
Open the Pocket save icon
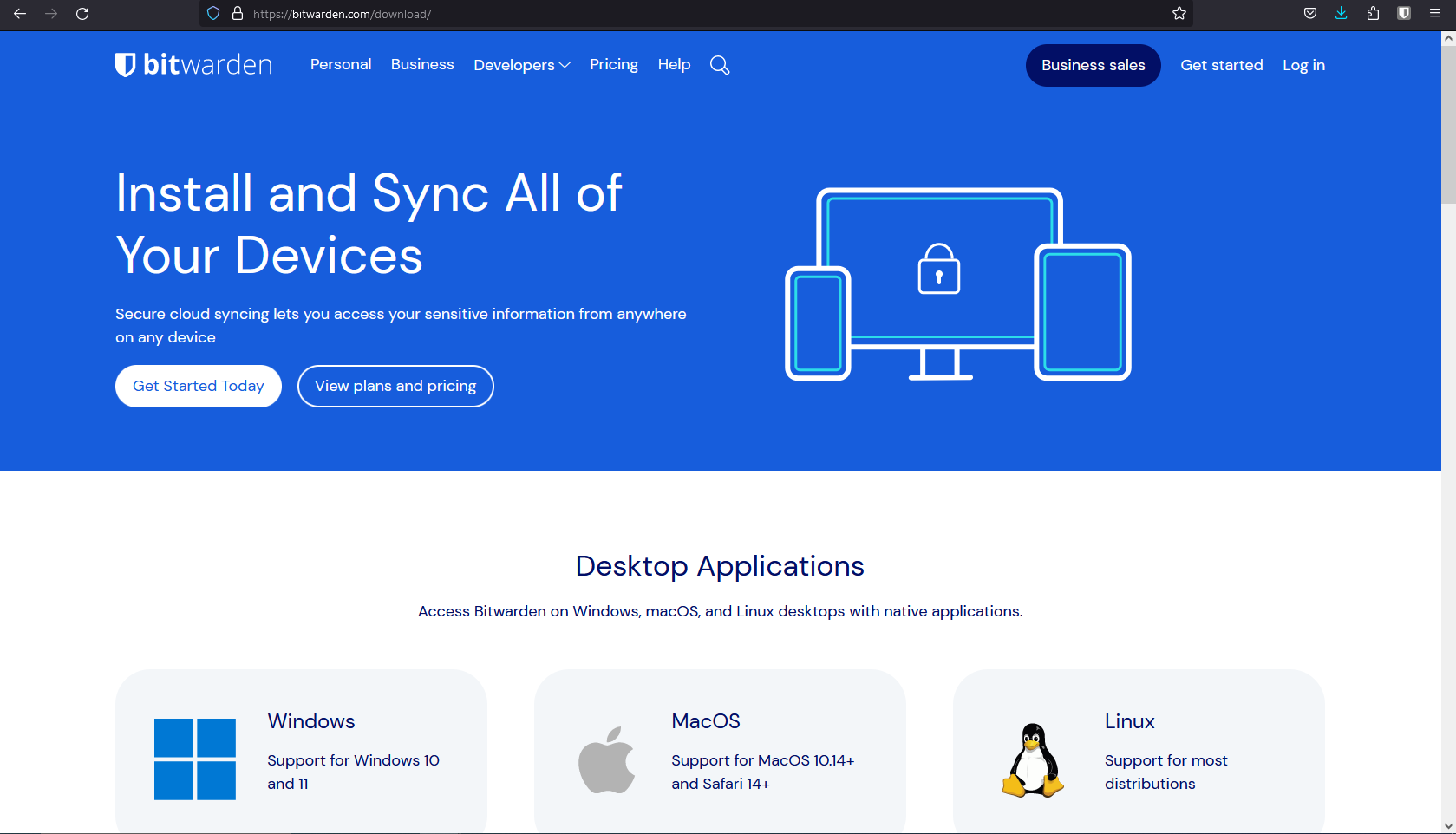[x=1310, y=14]
